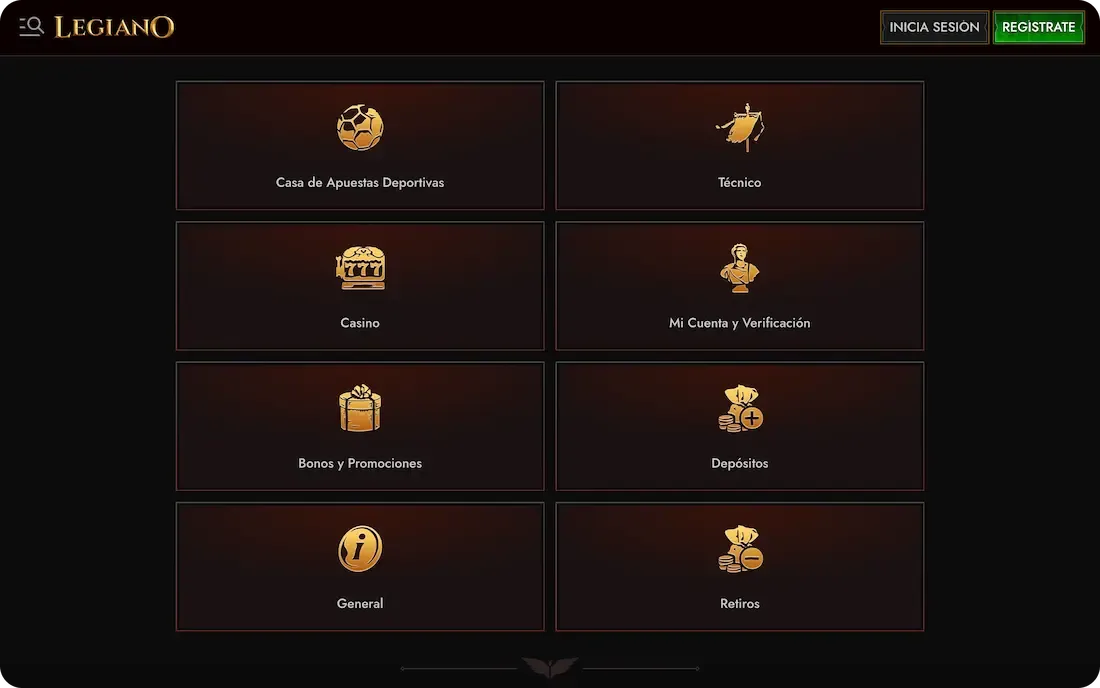Click the golden gift box icon

tap(360, 408)
